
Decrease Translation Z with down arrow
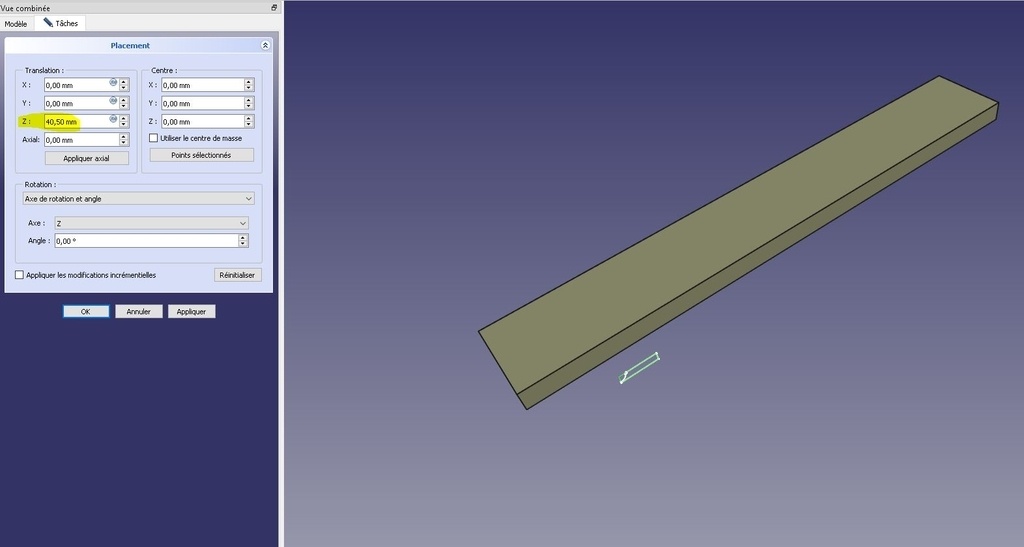(x=124, y=125)
